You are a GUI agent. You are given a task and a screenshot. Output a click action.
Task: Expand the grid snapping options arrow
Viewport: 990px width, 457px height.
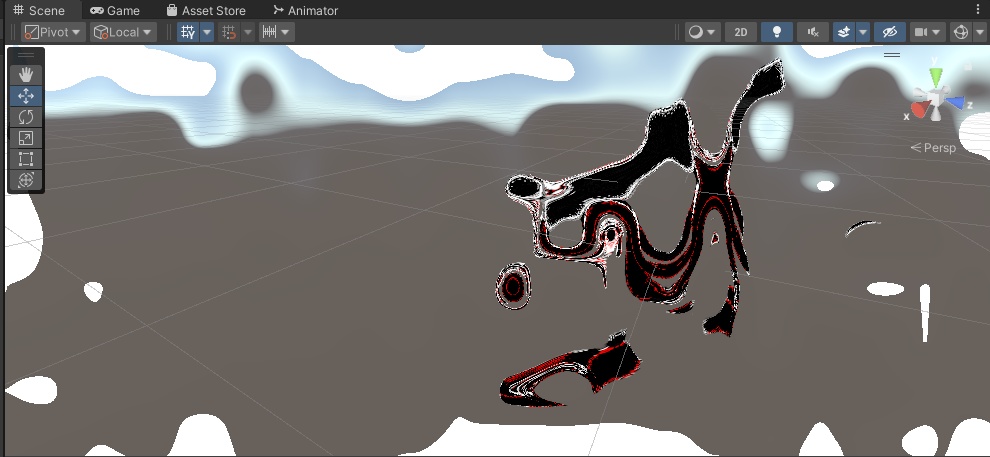[x=248, y=32]
